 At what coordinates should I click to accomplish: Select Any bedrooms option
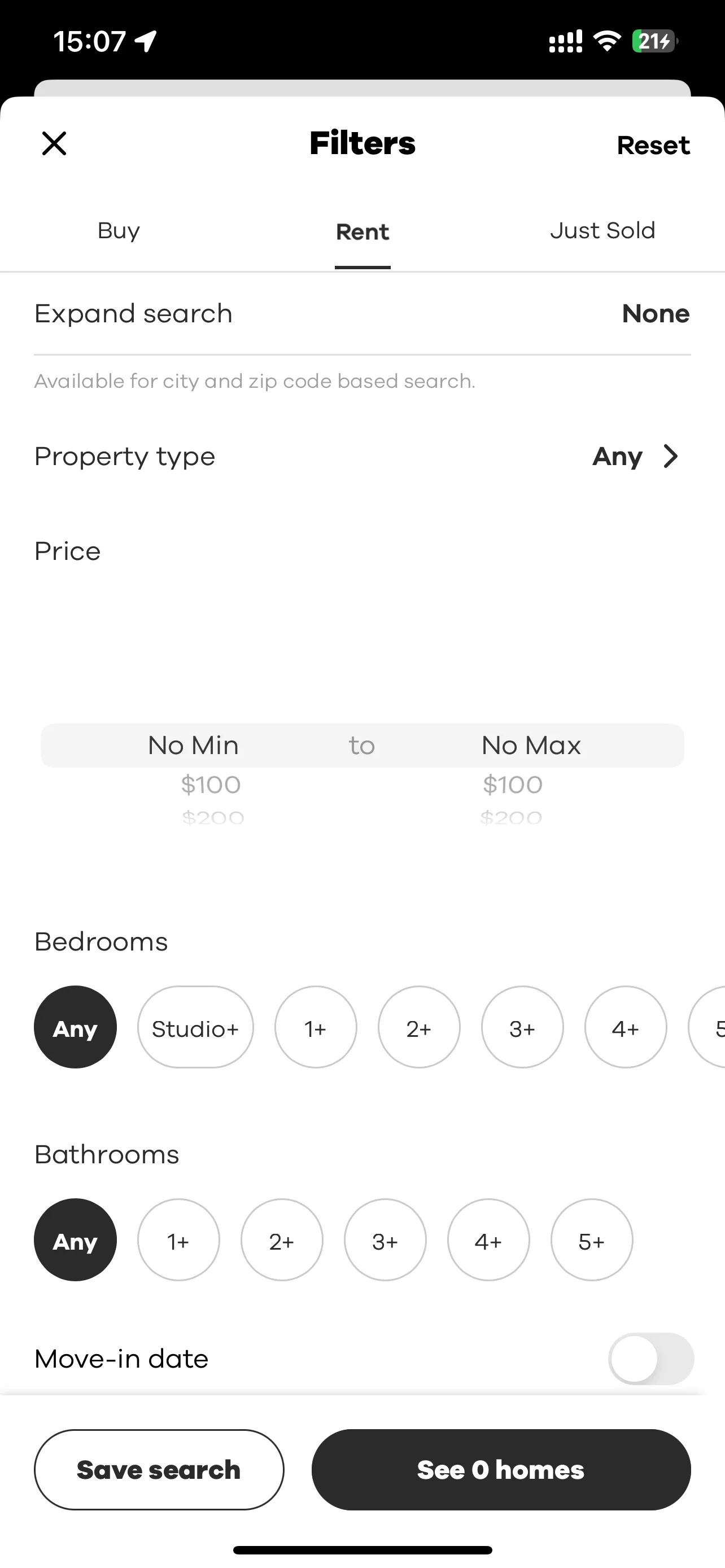pyautogui.click(x=76, y=1027)
